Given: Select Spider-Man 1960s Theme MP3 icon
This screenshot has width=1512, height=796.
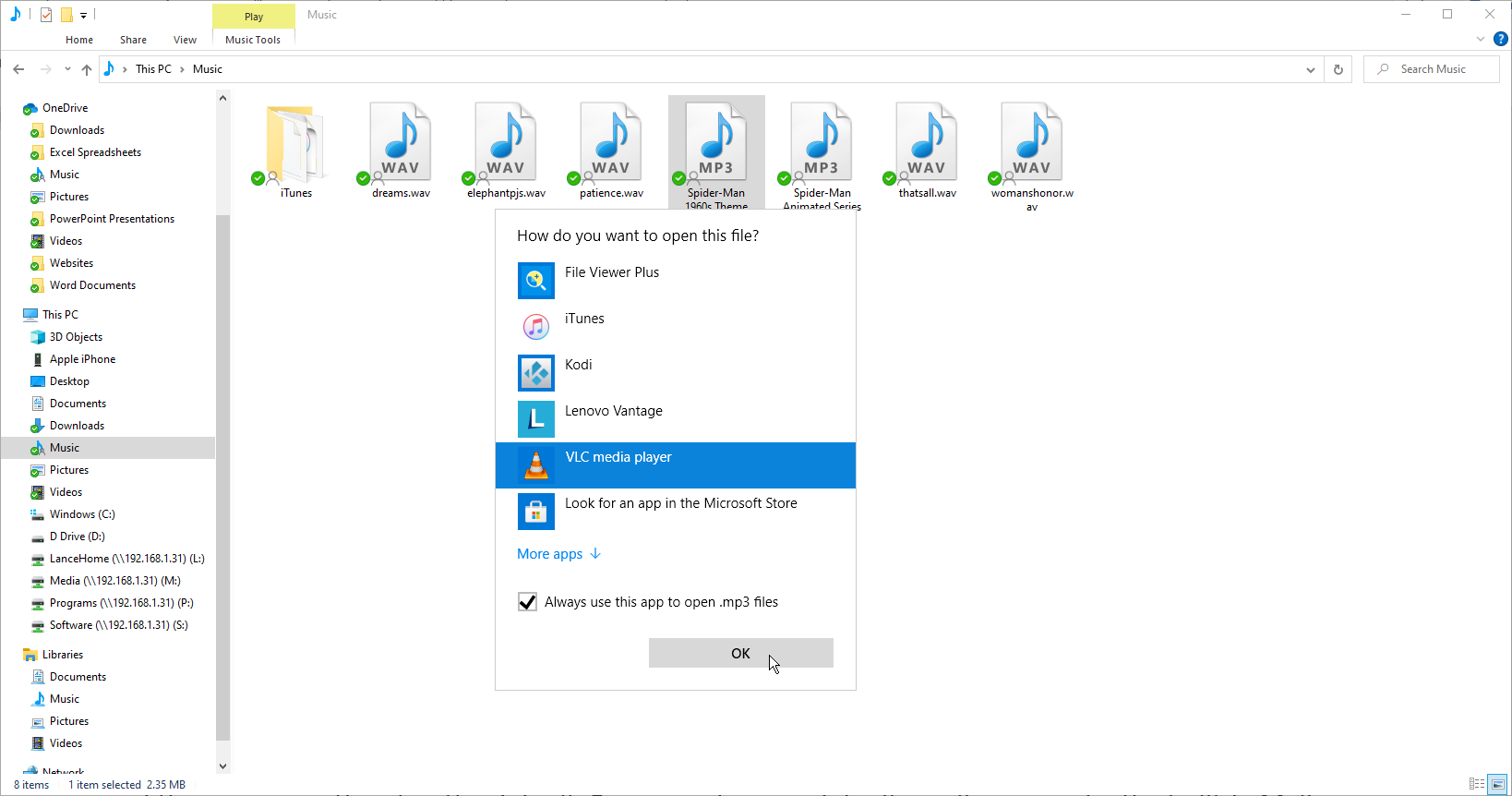Looking at the screenshot, I should pyautogui.click(x=716, y=143).
